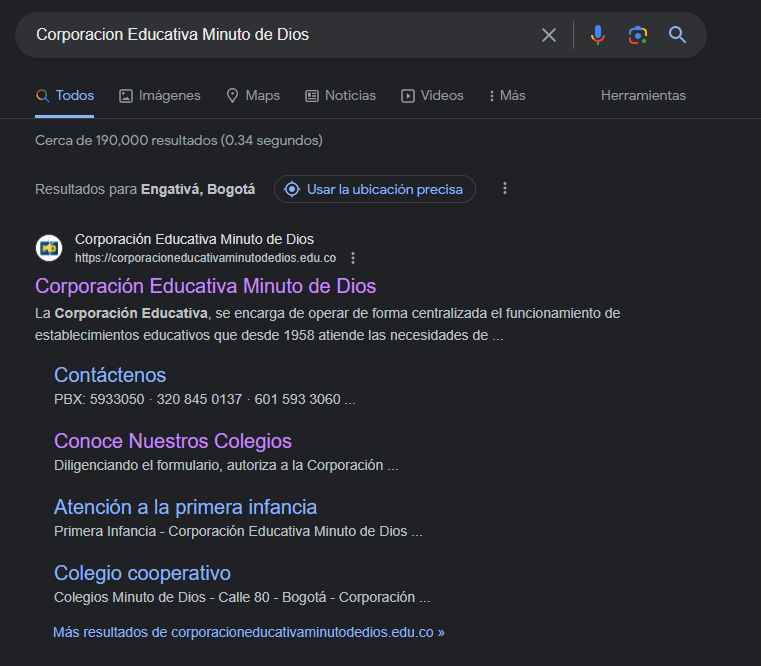Image resolution: width=761 pixels, height=666 pixels.
Task: Click Usar la ubicación precisa
Action: coord(375,189)
